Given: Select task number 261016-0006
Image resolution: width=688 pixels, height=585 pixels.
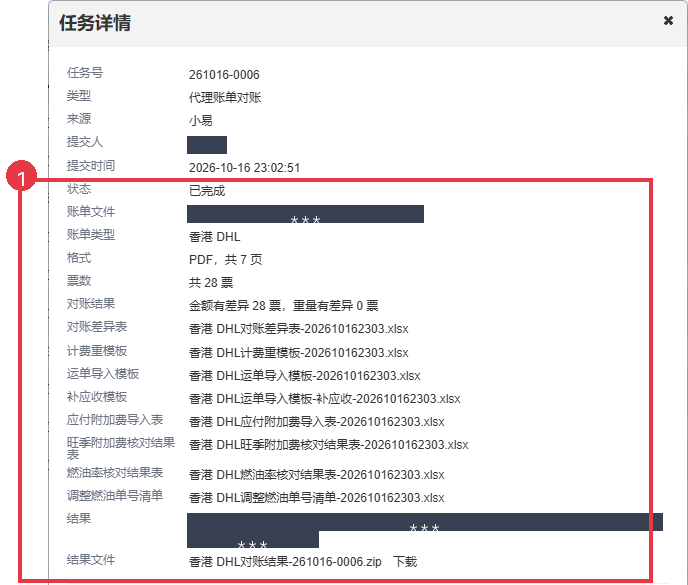Looking at the screenshot, I should [x=224, y=75].
